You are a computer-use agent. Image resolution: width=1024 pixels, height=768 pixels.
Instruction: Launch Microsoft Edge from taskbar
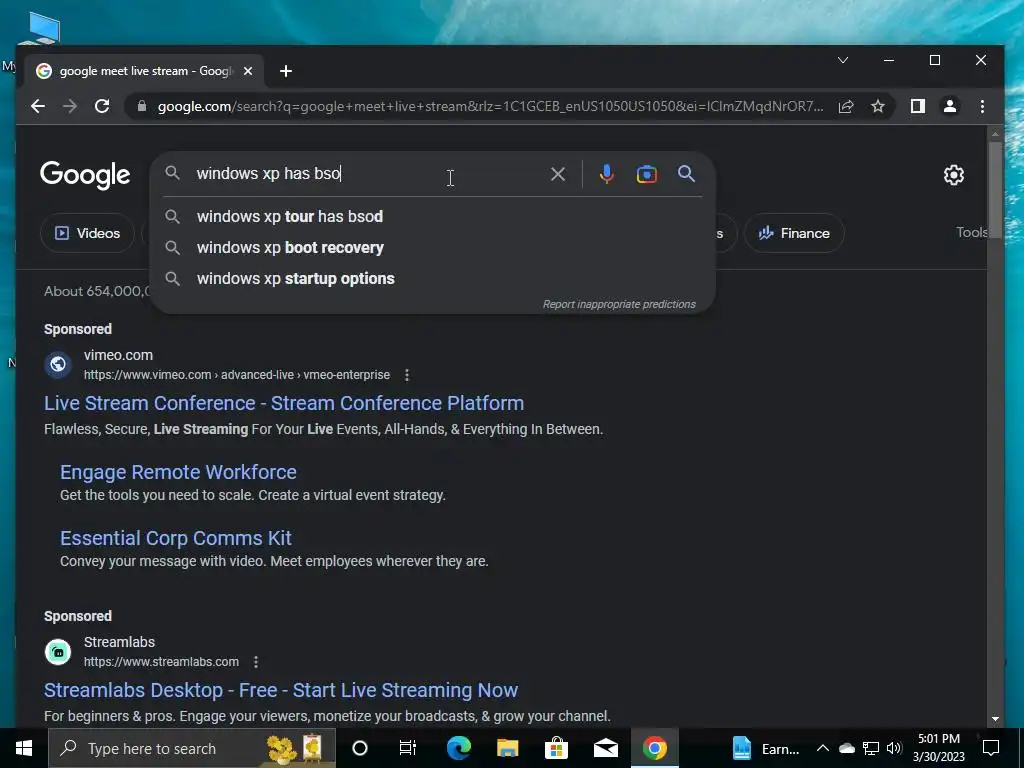[x=458, y=748]
